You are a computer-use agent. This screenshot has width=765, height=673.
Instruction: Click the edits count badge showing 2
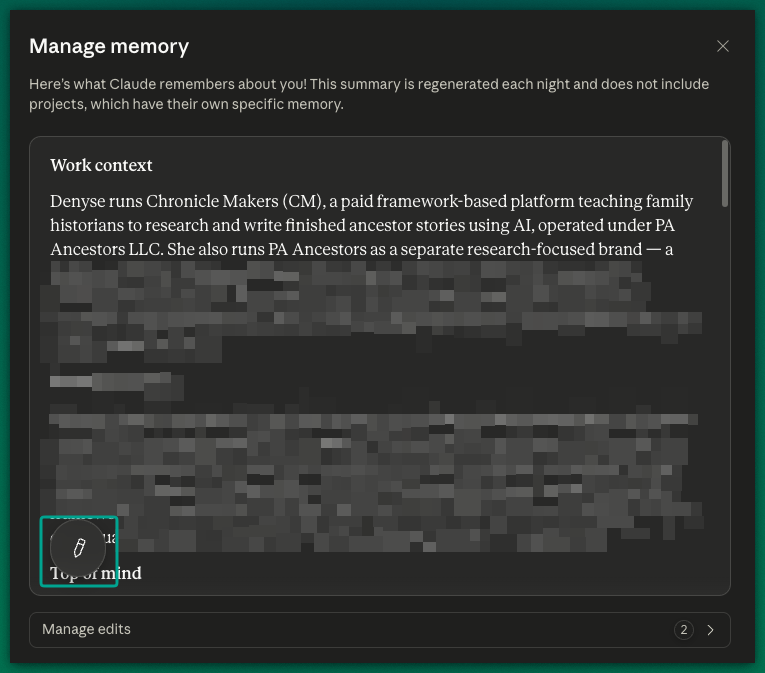point(684,630)
